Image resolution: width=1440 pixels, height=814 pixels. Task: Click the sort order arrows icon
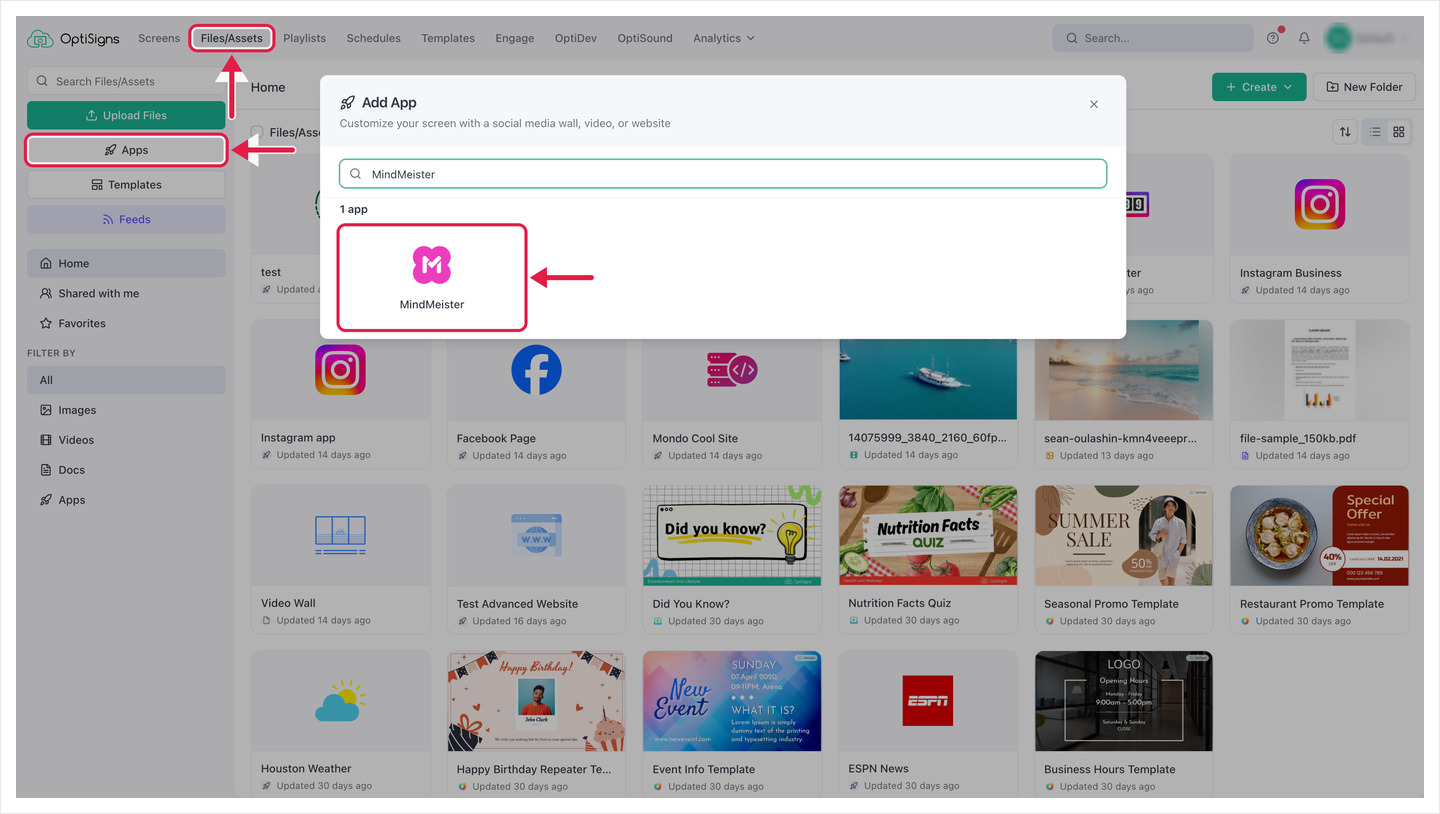point(1346,132)
